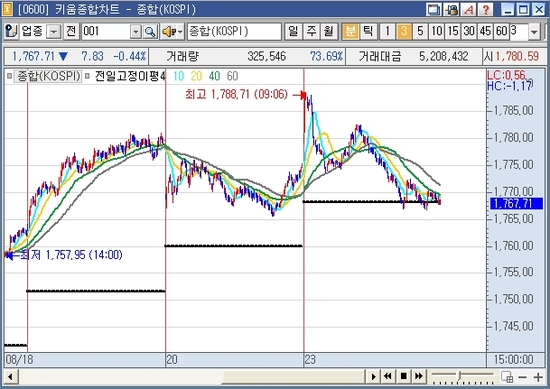Click the stop square button
The image size is (550, 389).
click(x=403, y=376)
